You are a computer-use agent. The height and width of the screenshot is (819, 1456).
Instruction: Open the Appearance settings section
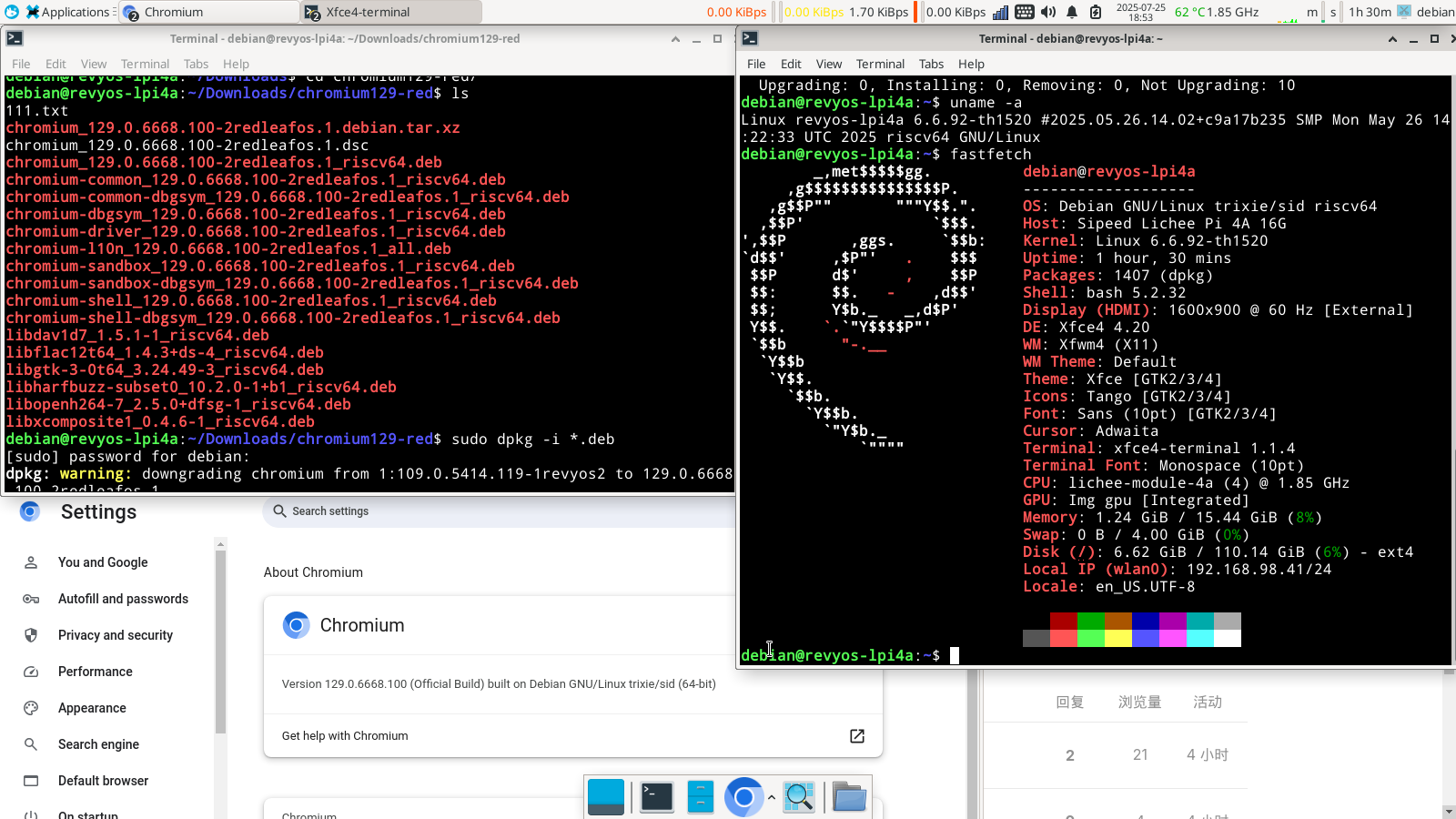point(92,708)
